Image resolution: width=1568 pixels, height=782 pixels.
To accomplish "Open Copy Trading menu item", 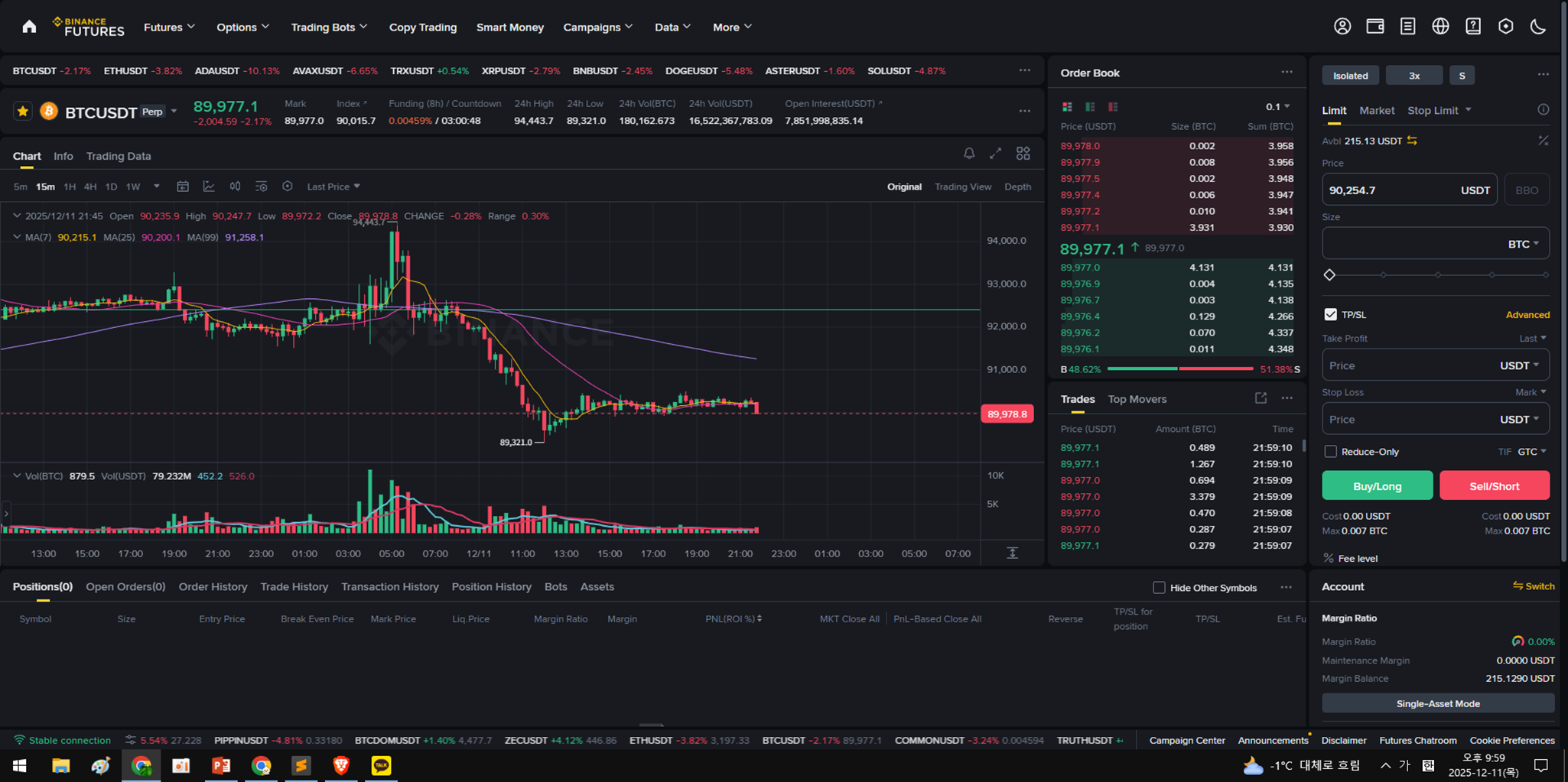I will tap(423, 27).
